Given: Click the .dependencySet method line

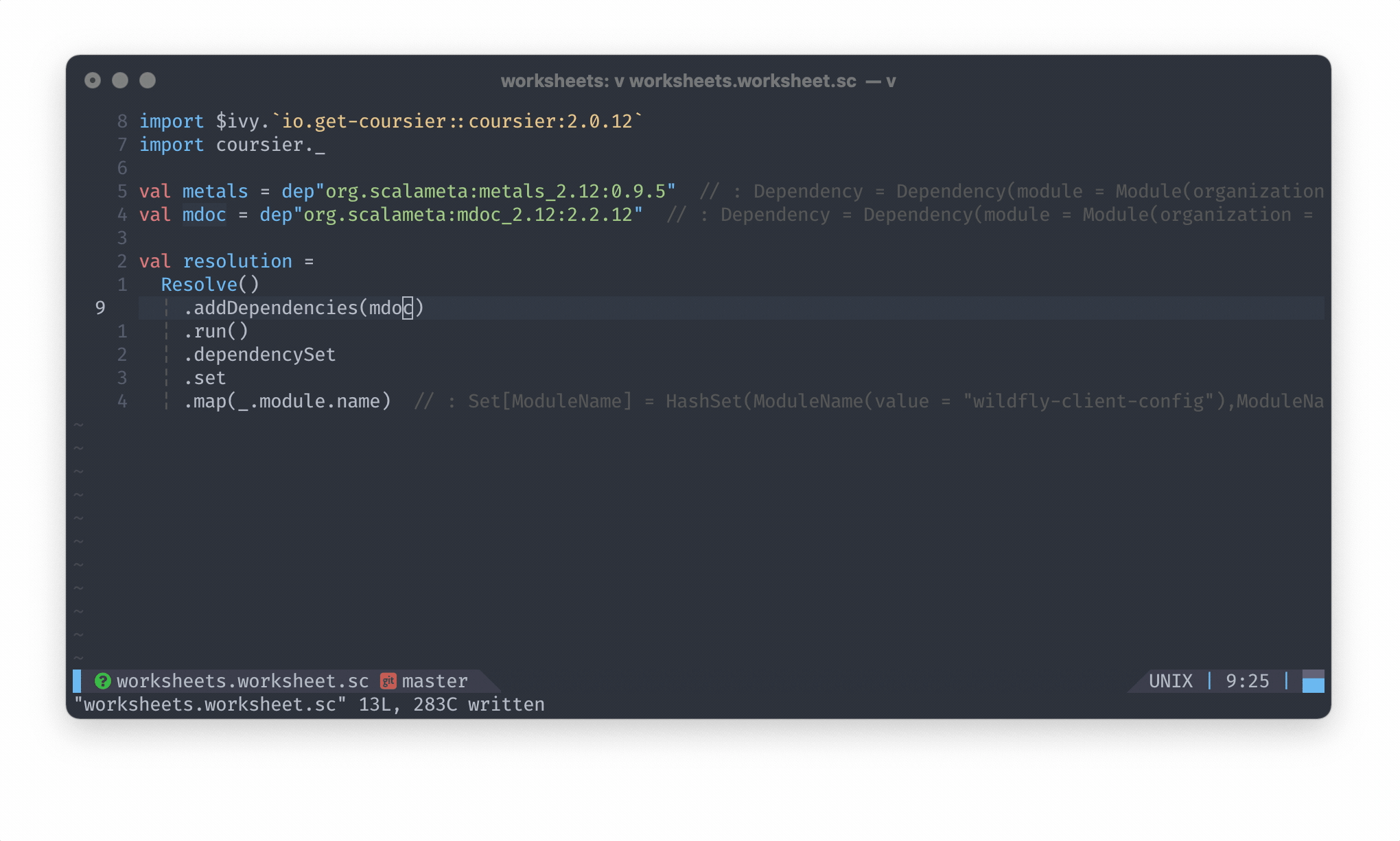Looking at the screenshot, I should coord(259,354).
